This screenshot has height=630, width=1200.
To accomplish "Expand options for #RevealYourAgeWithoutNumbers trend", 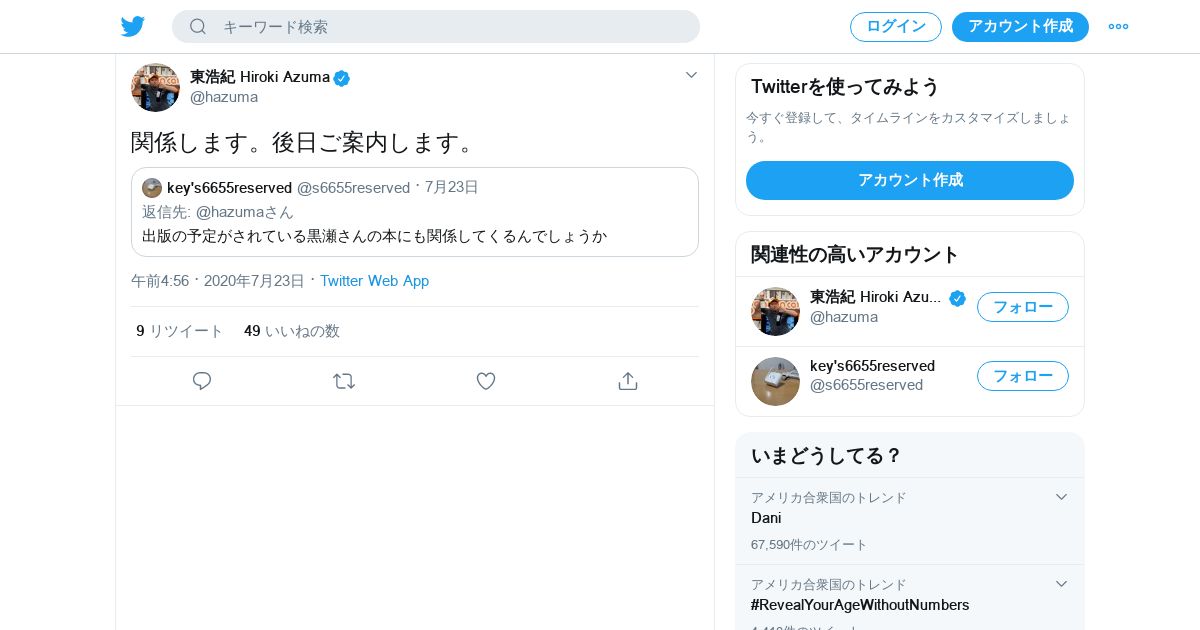I will point(1061,584).
